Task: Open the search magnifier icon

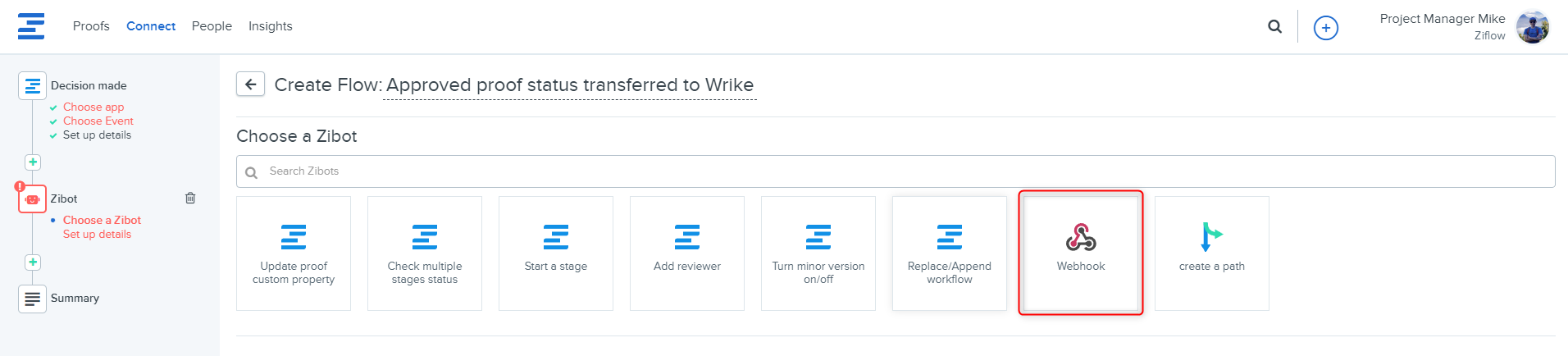Action: click(x=1274, y=26)
